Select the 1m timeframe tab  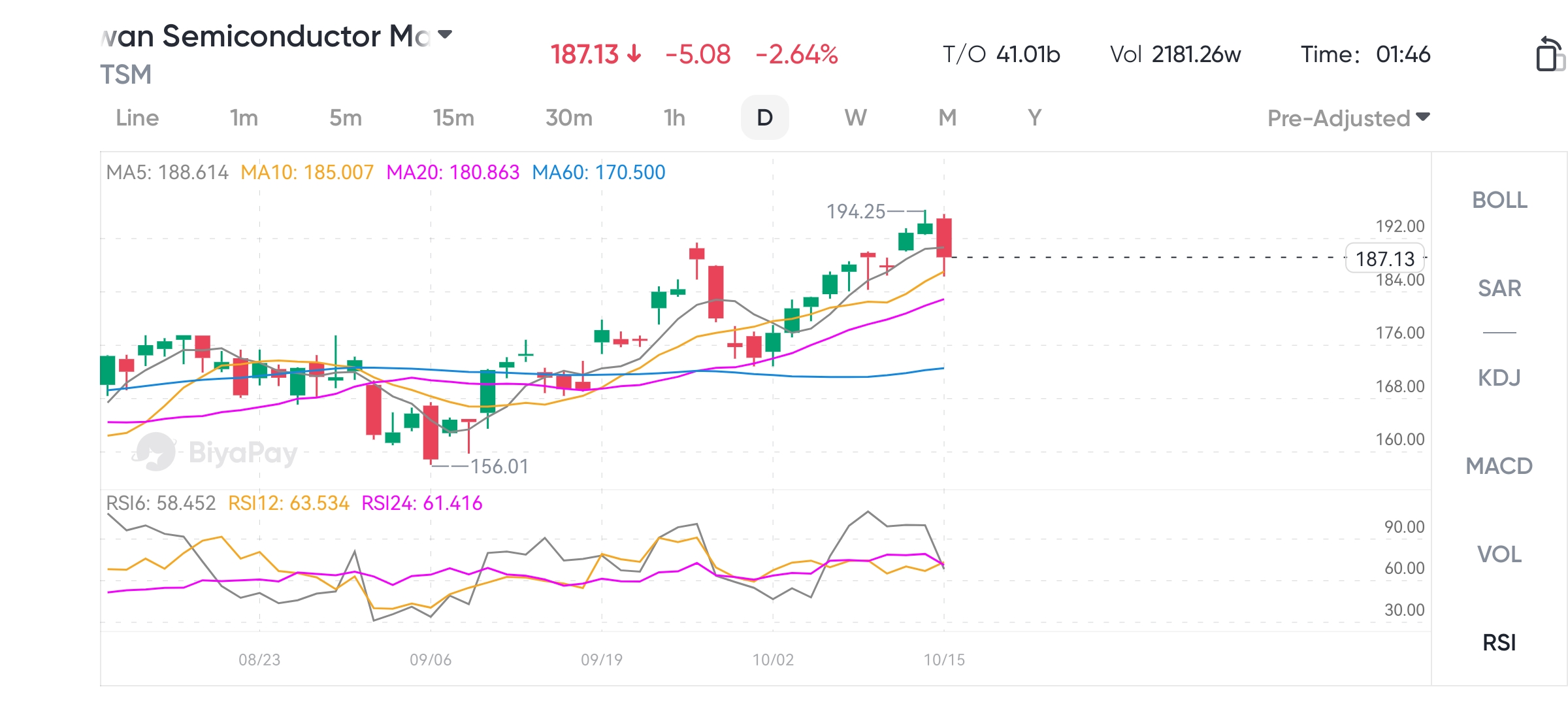(244, 118)
